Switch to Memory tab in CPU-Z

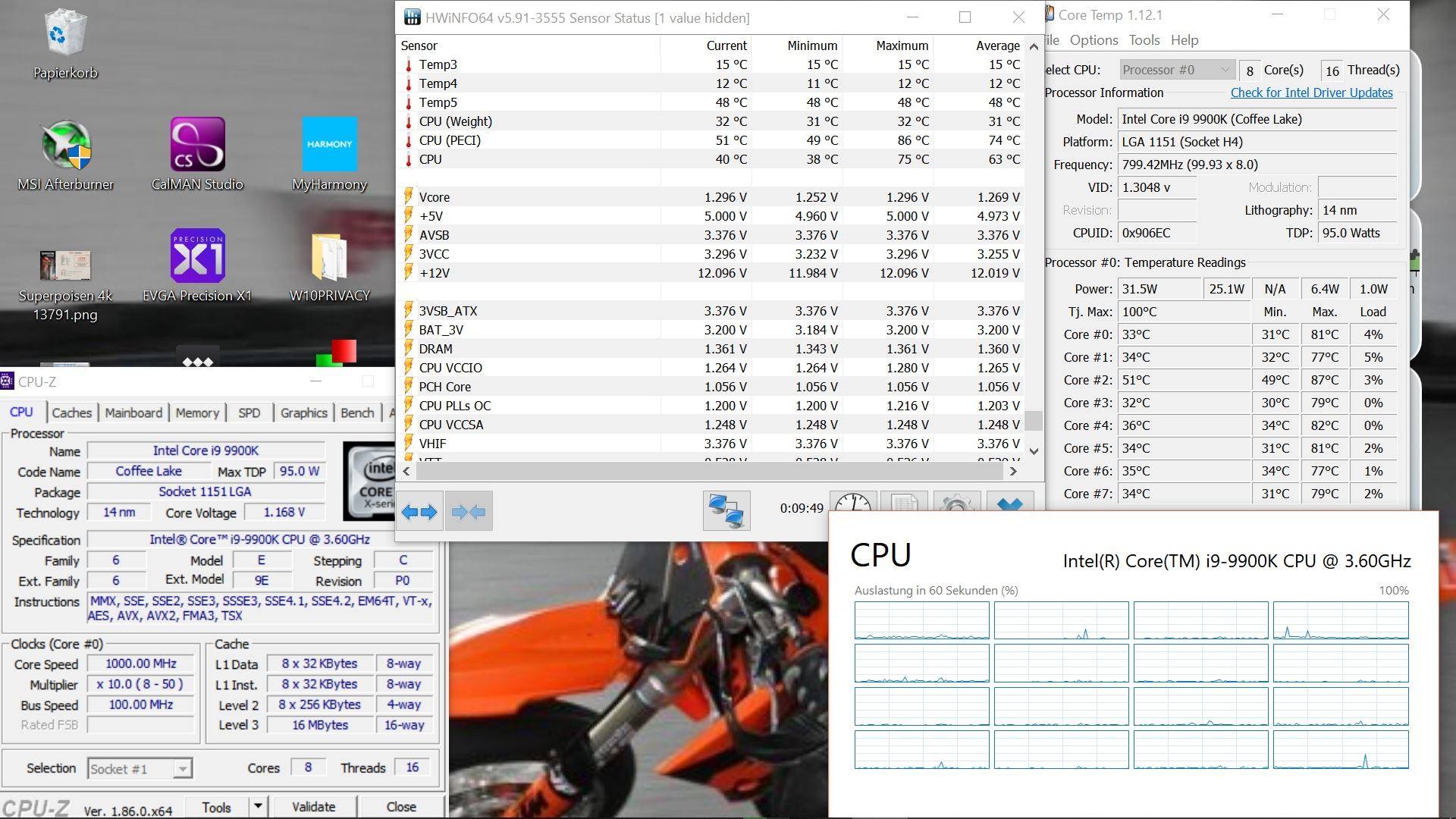(x=197, y=413)
